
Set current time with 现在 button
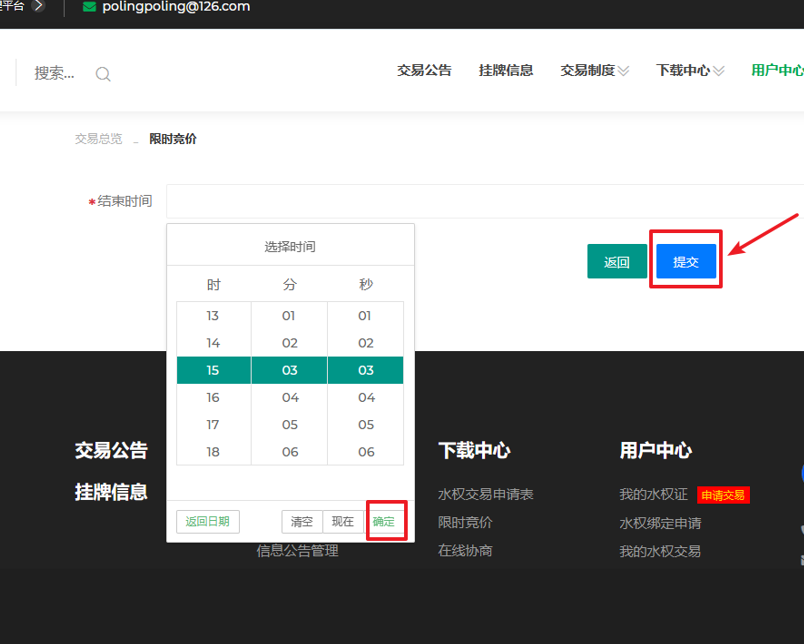[343, 522]
